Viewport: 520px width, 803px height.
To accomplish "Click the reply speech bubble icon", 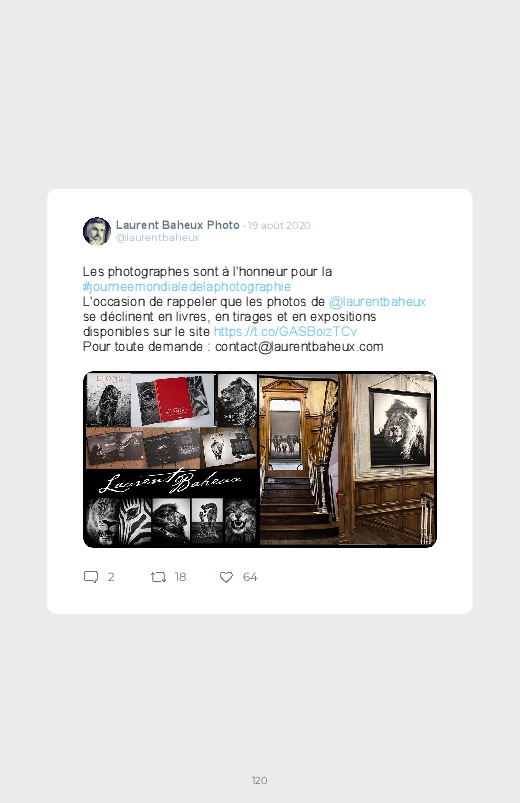I will [91, 577].
